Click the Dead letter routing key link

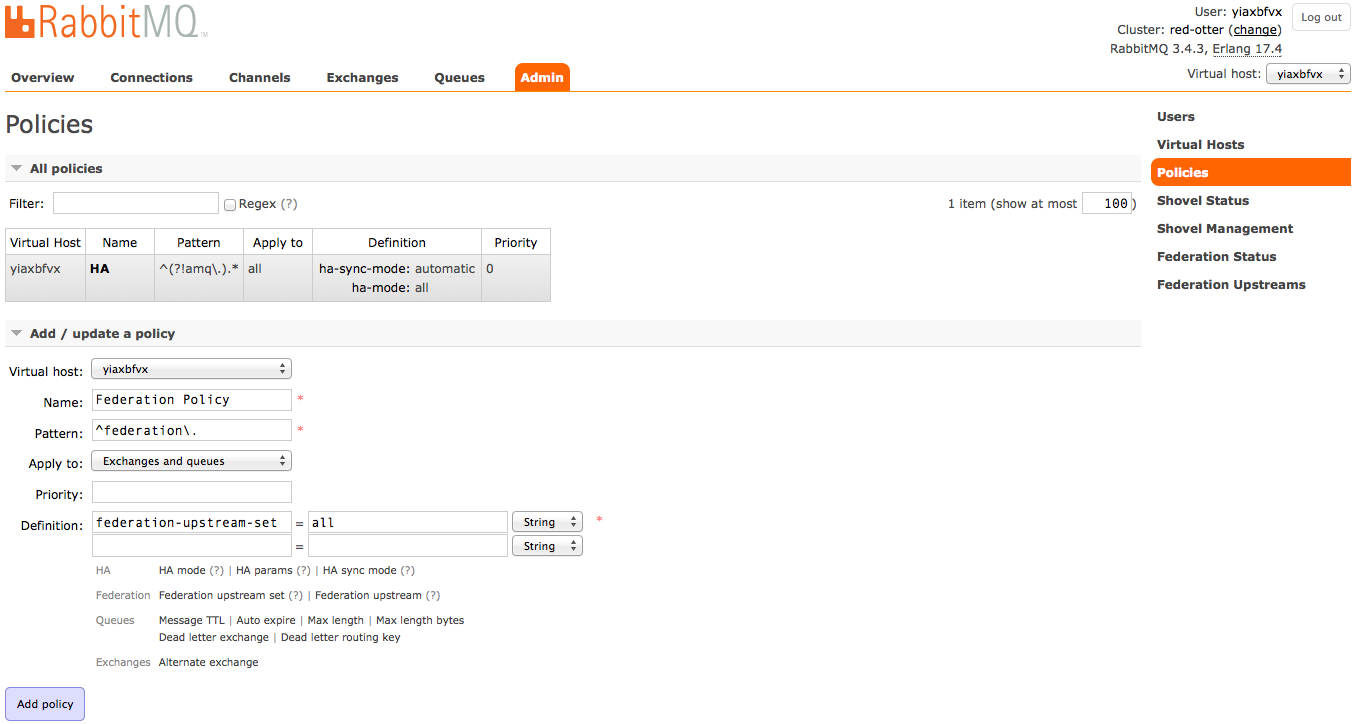341,637
